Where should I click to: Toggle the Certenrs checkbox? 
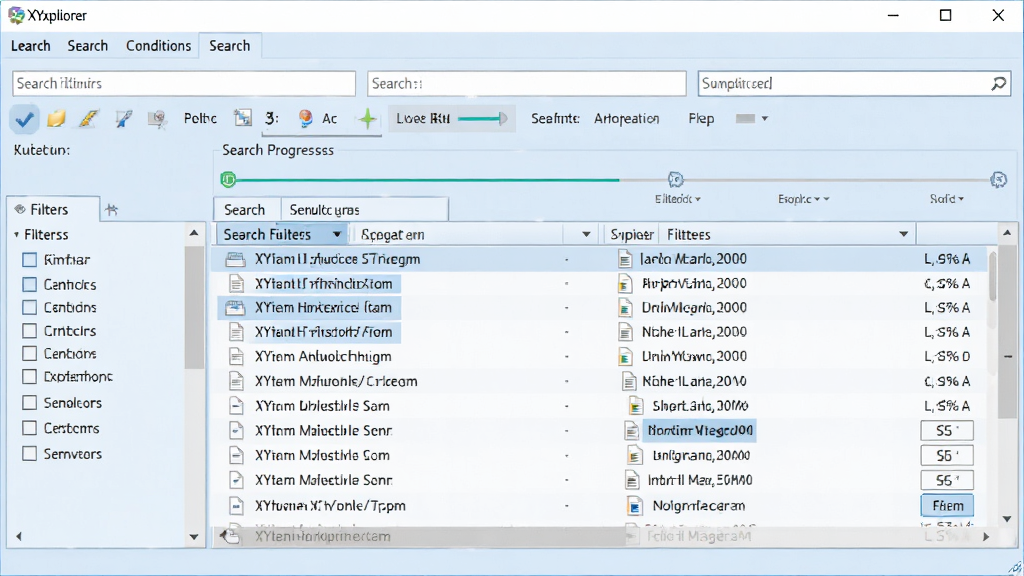[x=29, y=428]
